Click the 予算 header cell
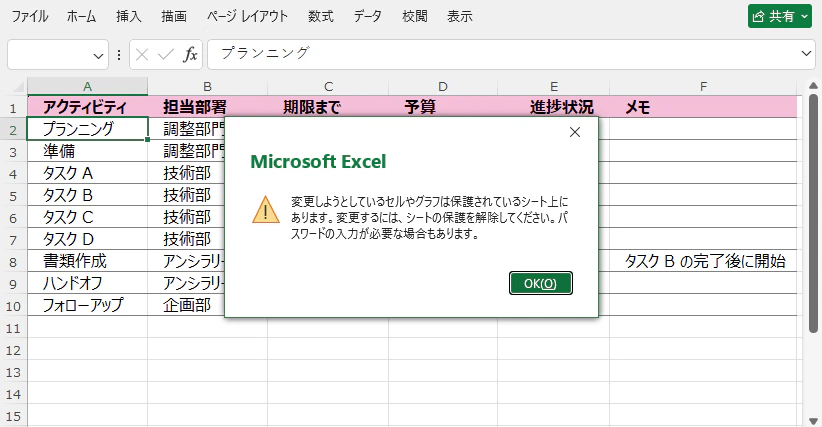The height and width of the screenshot is (427, 822). [443, 107]
